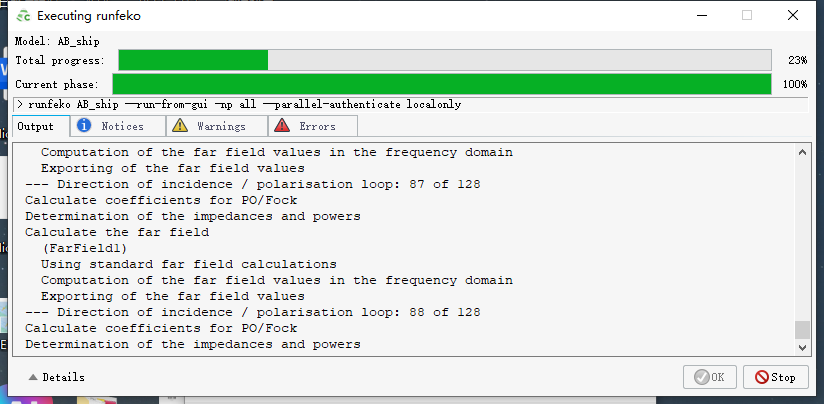
Task: Click the red error triangle icon
Action: (282, 126)
